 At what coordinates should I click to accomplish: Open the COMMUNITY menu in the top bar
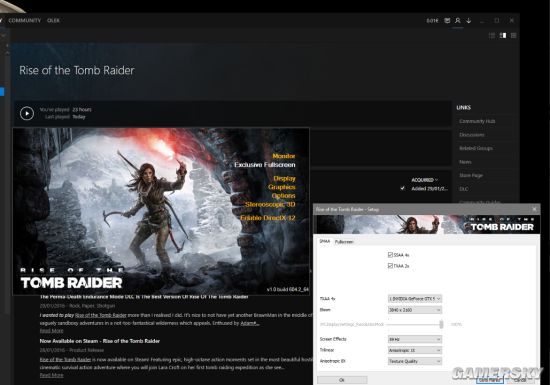coord(25,20)
